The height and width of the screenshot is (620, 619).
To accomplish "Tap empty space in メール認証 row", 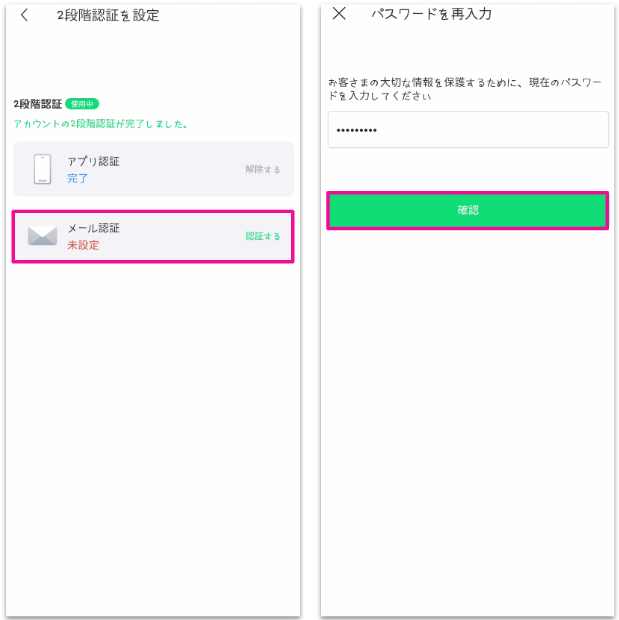I will tap(180, 237).
